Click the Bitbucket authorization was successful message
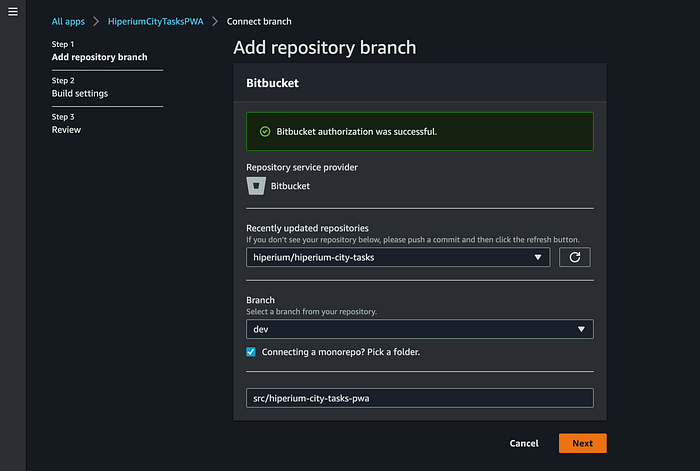The width and height of the screenshot is (700, 471). 356,132
